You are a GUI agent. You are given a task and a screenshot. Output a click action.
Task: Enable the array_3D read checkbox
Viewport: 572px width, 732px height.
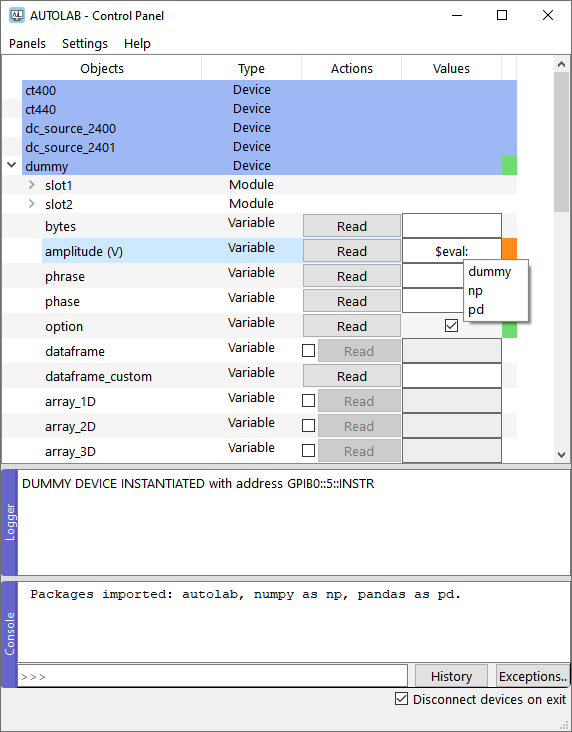point(308,450)
